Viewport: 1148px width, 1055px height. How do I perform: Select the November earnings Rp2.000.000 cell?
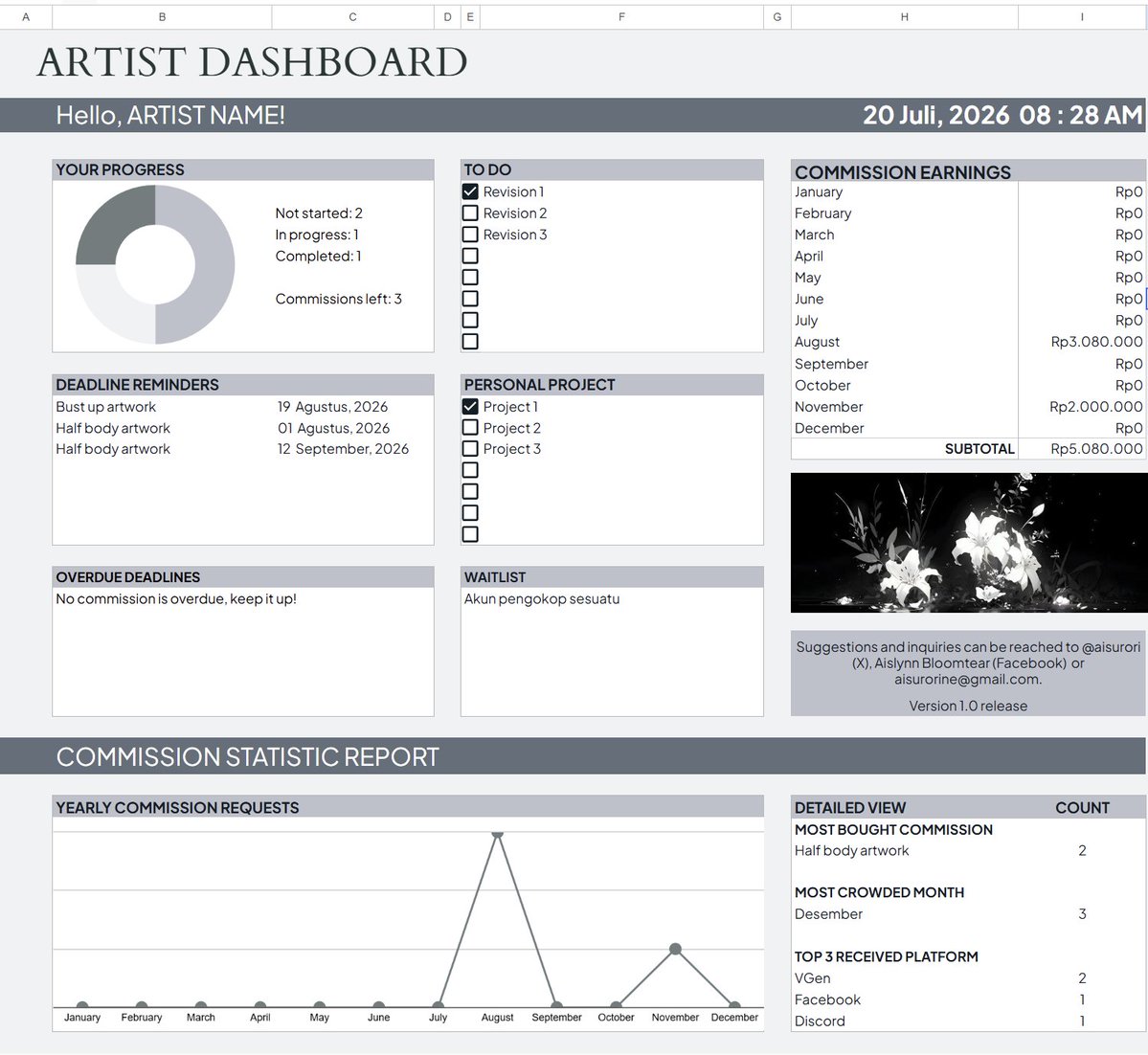[x=1081, y=406]
